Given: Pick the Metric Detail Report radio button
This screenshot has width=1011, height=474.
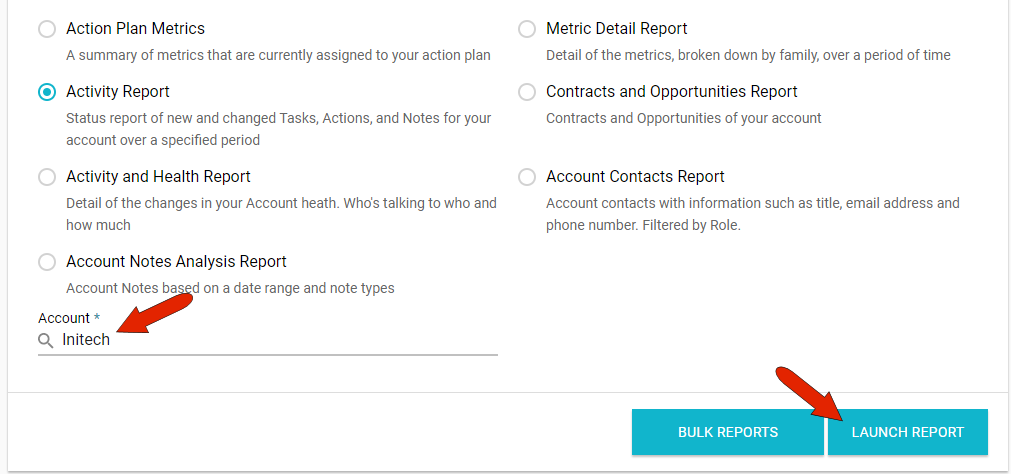Looking at the screenshot, I should (527, 29).
